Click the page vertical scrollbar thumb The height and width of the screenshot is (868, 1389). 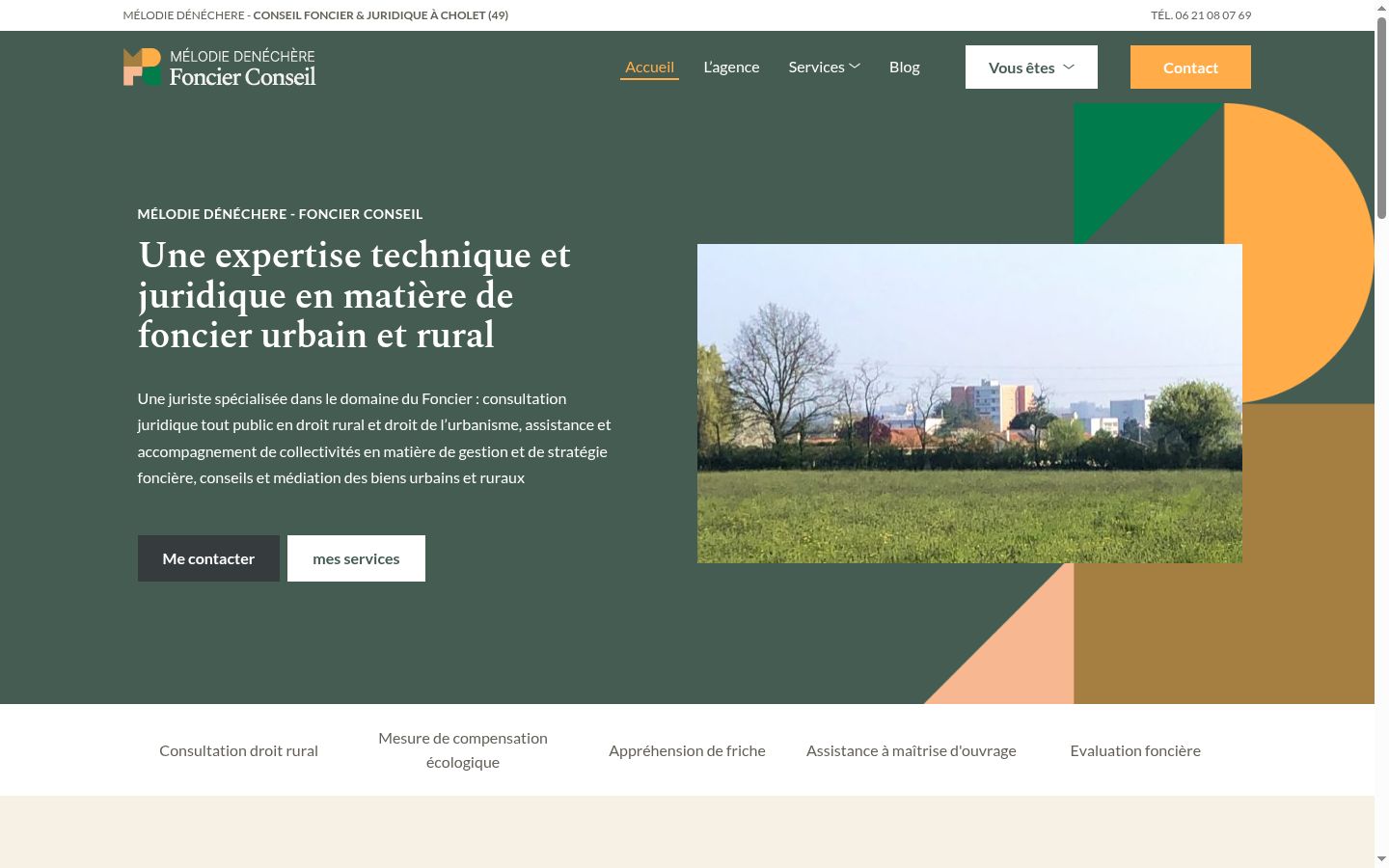pyautogui.click(x=1381, y=118)
